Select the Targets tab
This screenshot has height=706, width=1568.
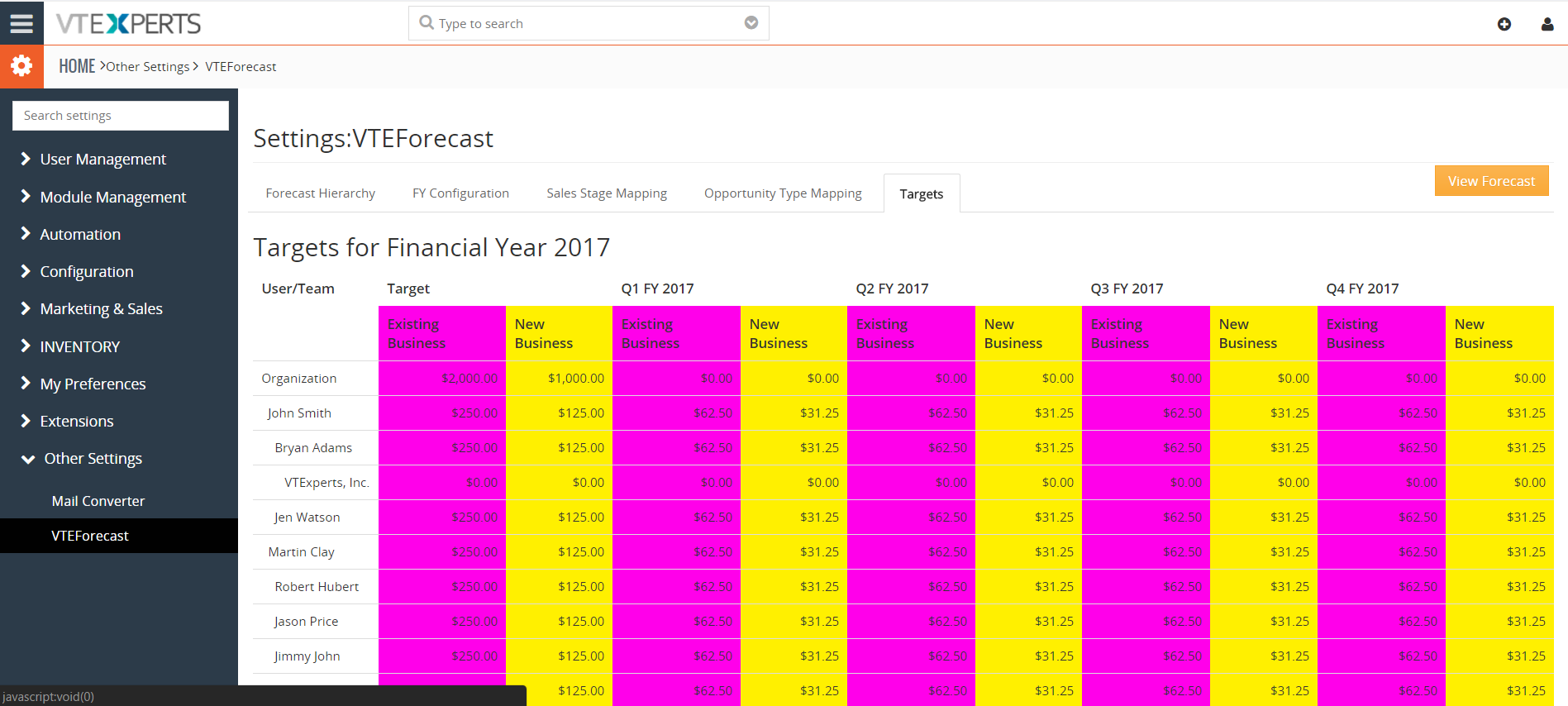(x=922, y=193)
